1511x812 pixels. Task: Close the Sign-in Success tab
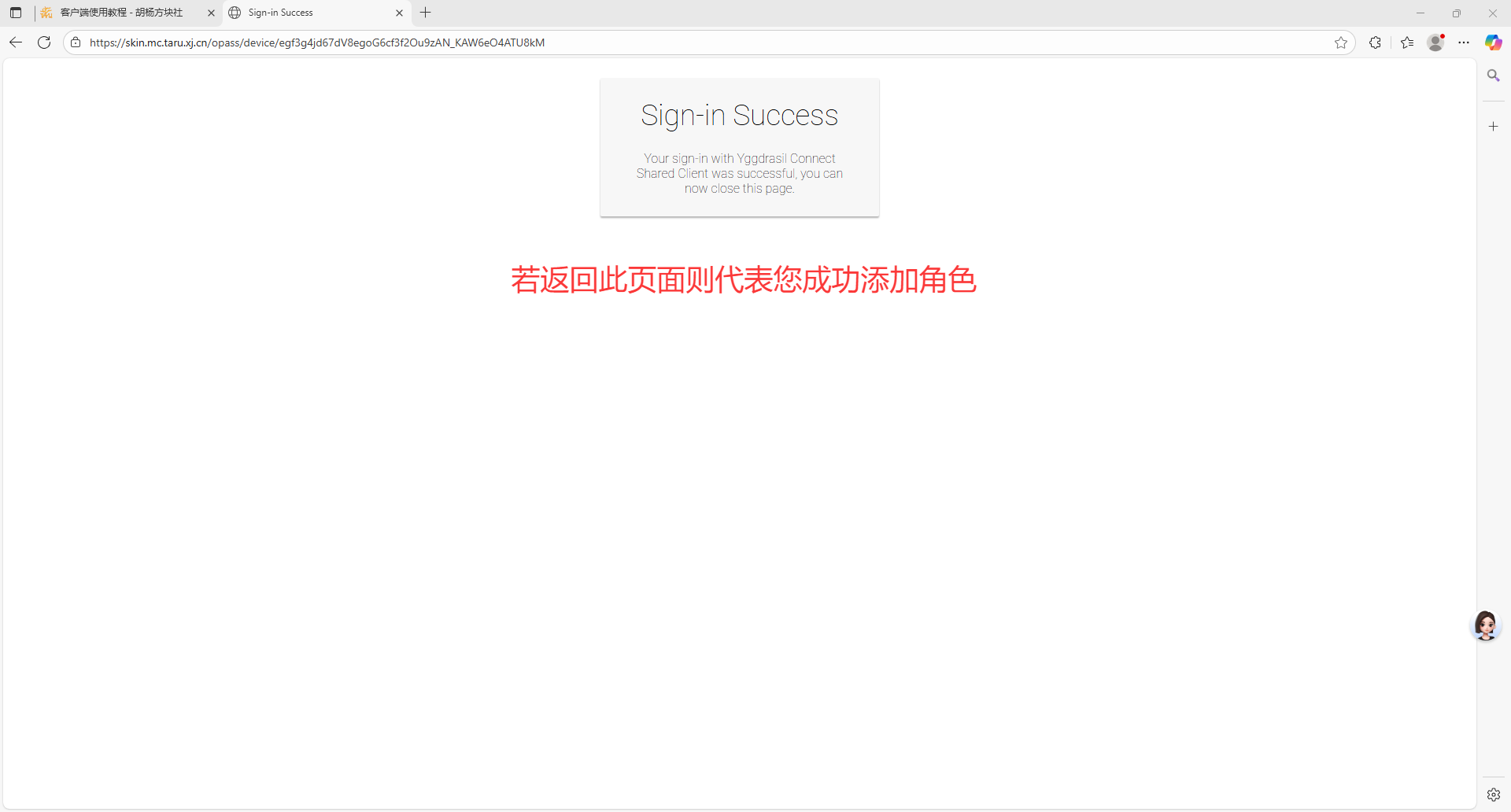pos(399,13)
